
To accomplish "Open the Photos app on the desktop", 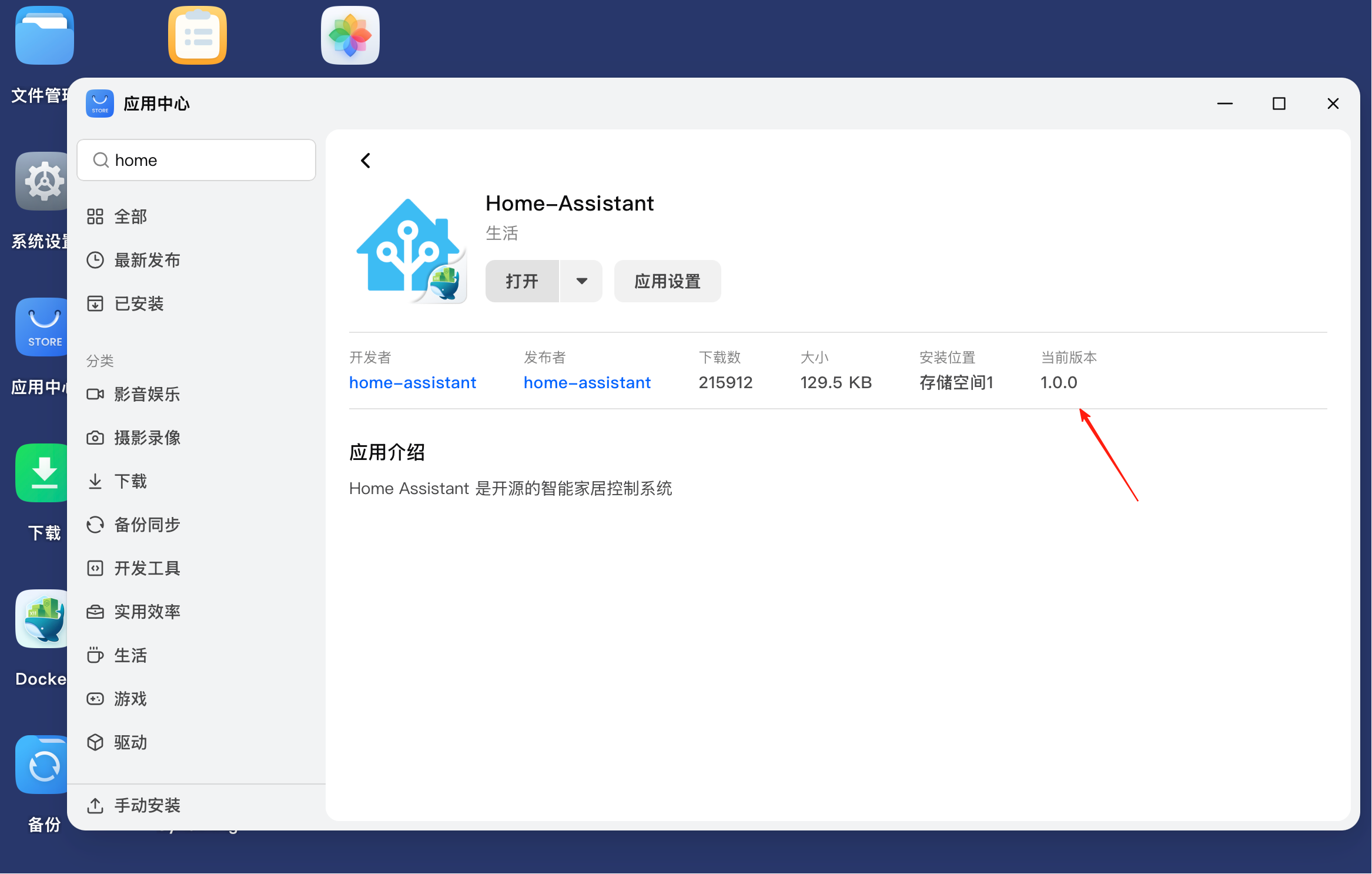I will coord(350,35).
